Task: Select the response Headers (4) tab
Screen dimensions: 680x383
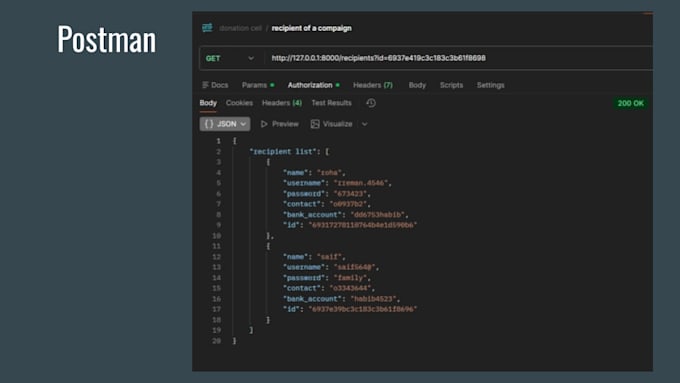Action: coord(282,103)
